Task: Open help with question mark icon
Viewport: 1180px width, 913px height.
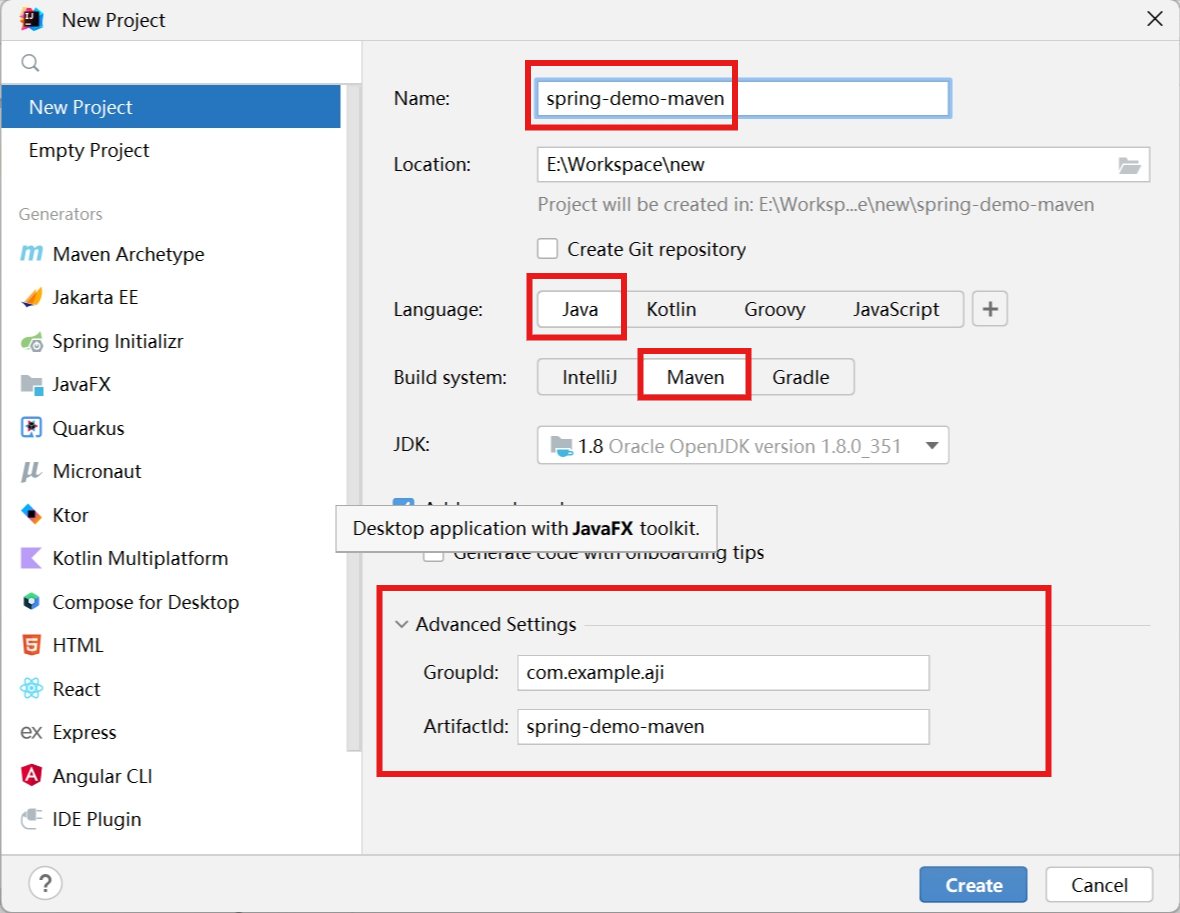Action: click(45, 883)
